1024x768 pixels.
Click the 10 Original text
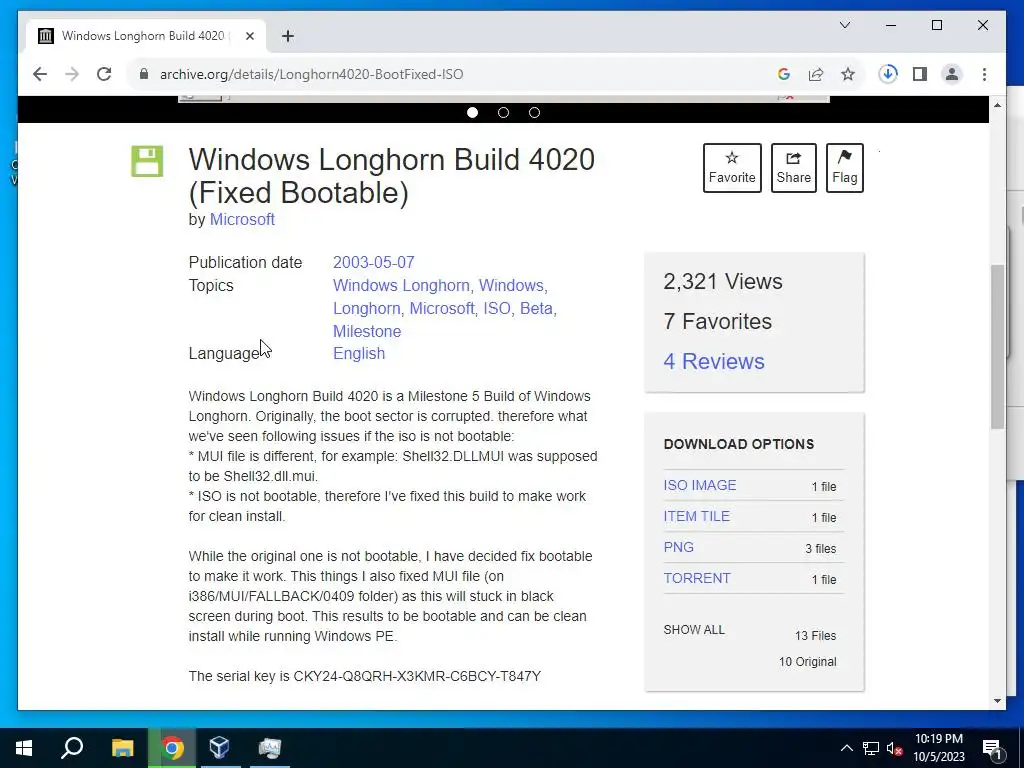(807, 662)
